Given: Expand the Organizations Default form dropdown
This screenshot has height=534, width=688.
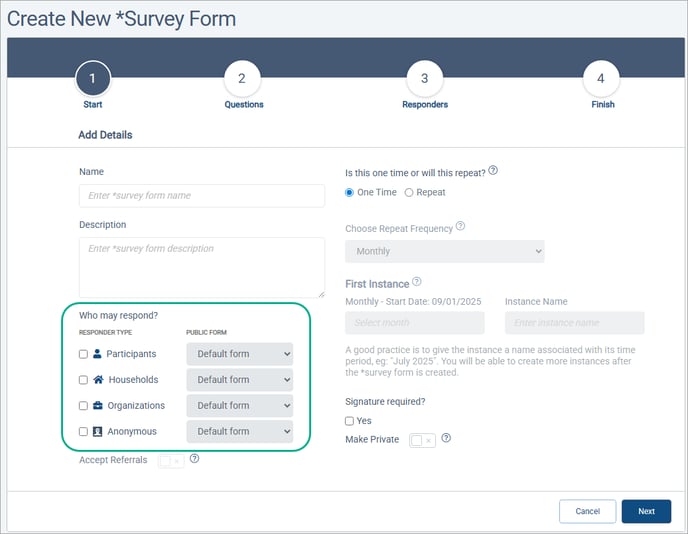Looking at the screenshot, I should (239, 406).
